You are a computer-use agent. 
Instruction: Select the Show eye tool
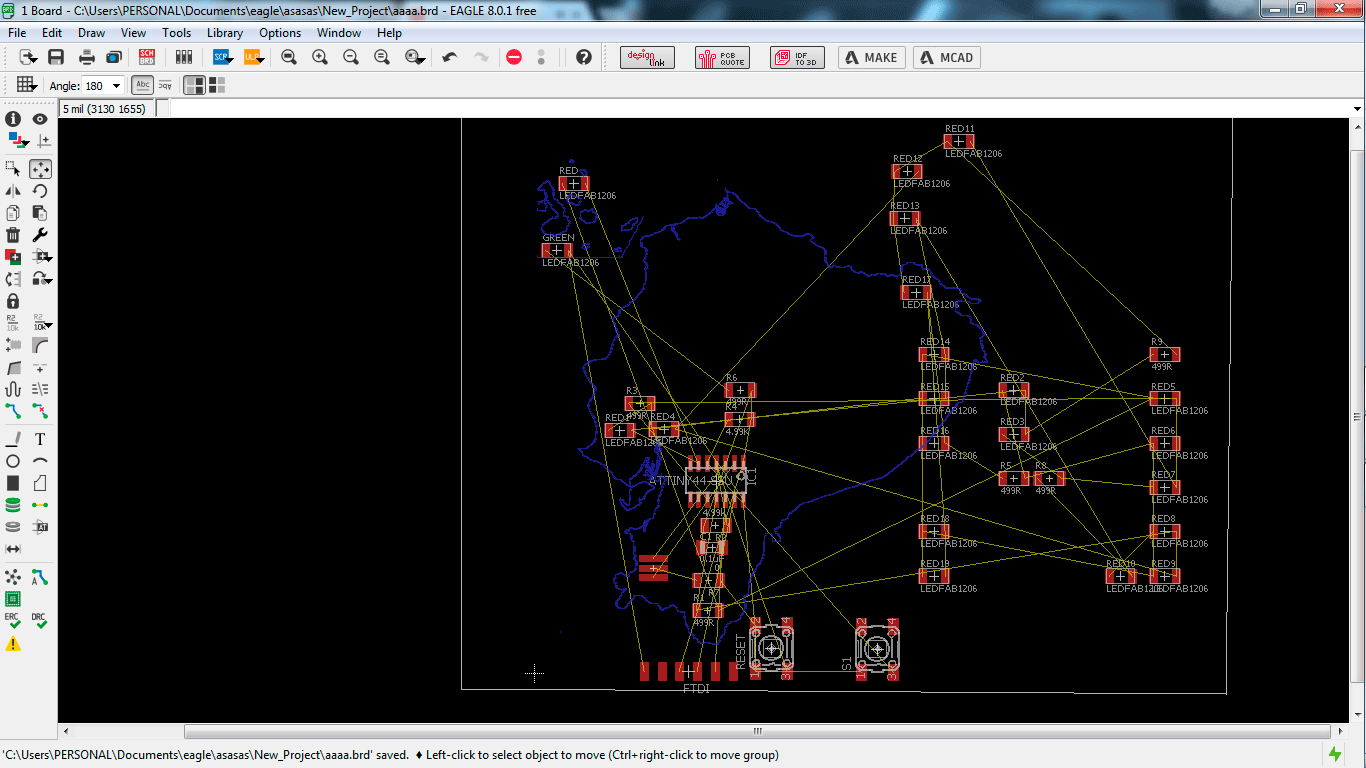point(40,119)
